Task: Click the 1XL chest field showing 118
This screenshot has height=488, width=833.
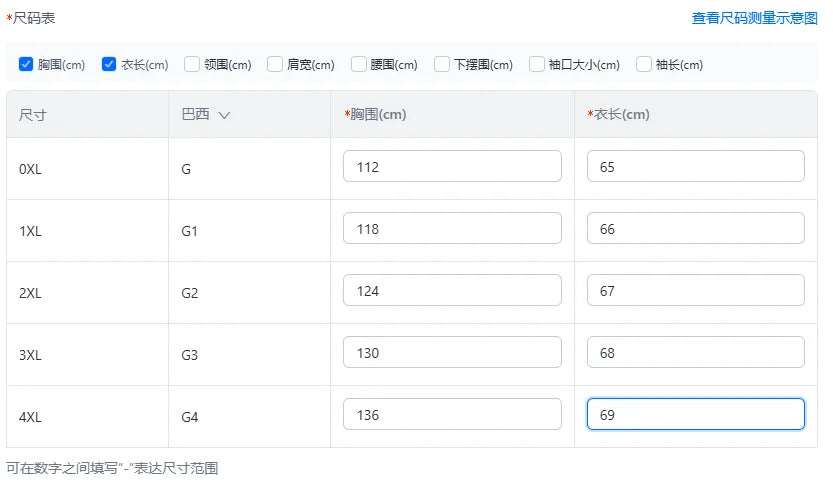Action: click(452, 229)
